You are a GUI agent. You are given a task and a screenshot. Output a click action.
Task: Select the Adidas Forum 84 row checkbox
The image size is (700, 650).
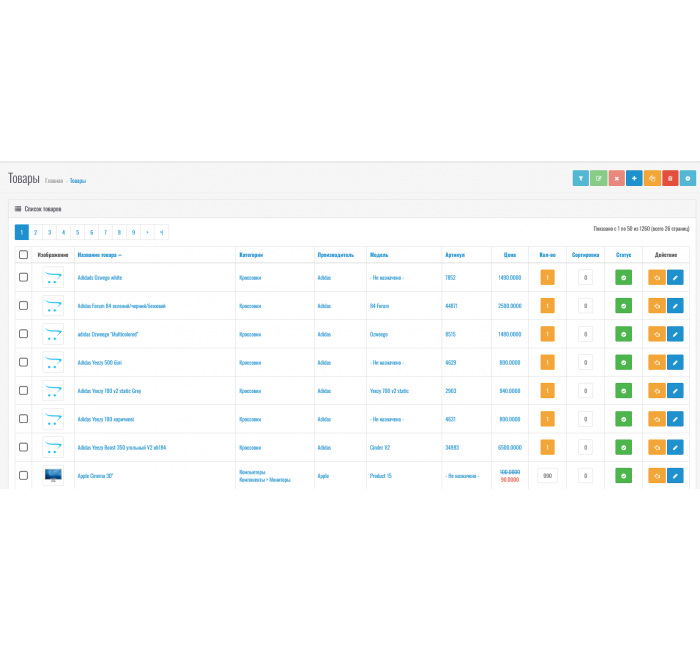[24, 306]
